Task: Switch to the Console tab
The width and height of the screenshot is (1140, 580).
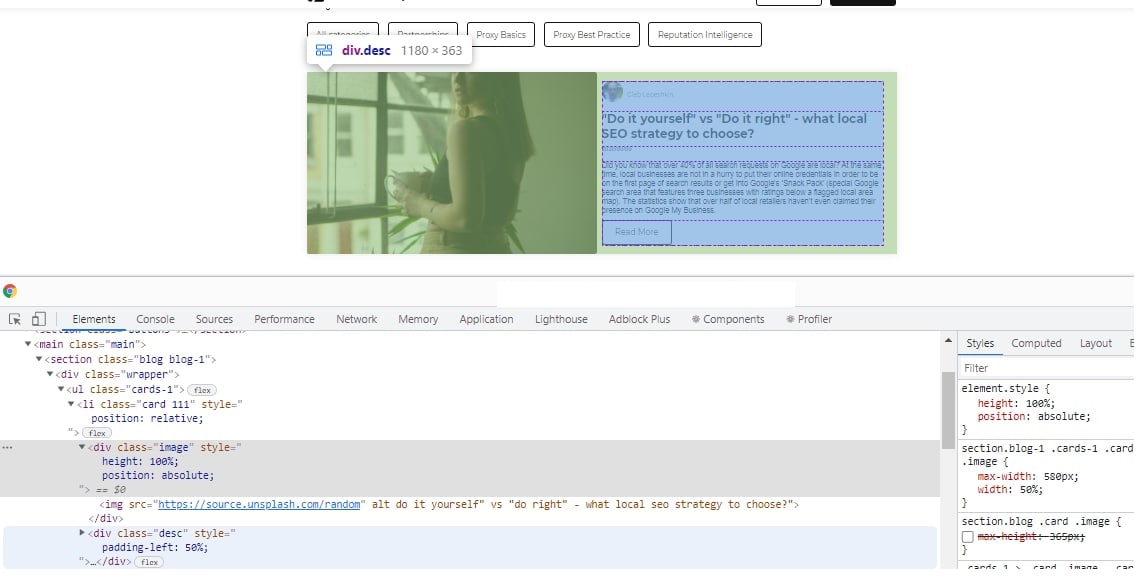Action: click(x=156, y=319)
